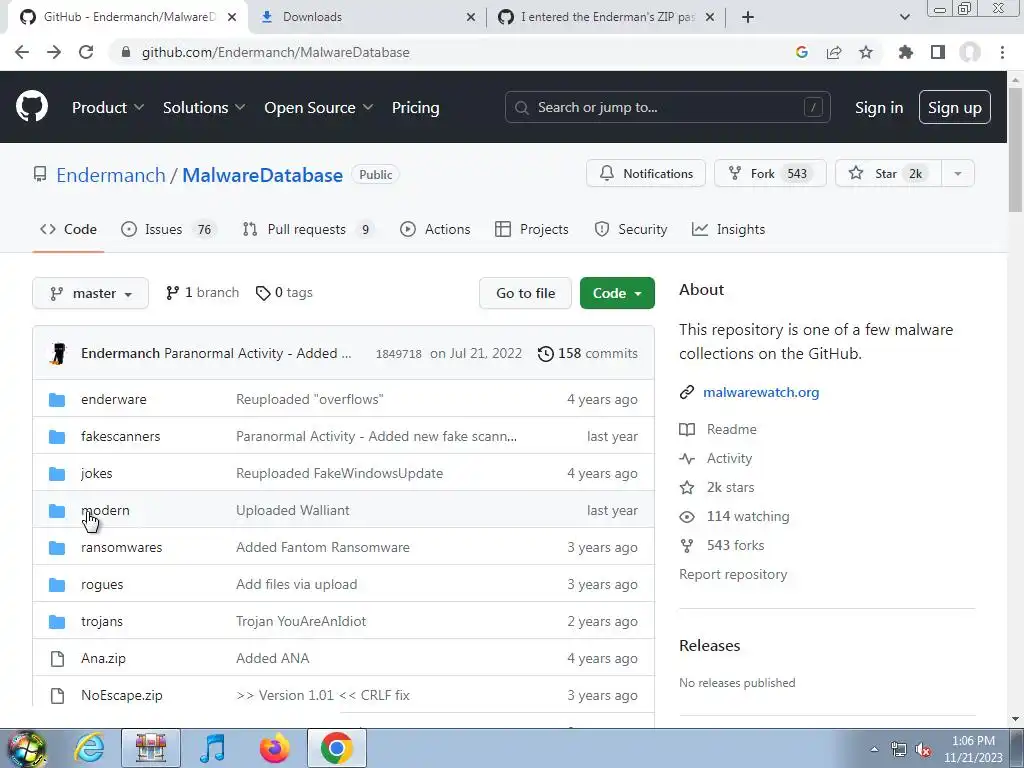Open Internet Explorer from the taskbar
1024x768 pixels.
coord(89,748)
